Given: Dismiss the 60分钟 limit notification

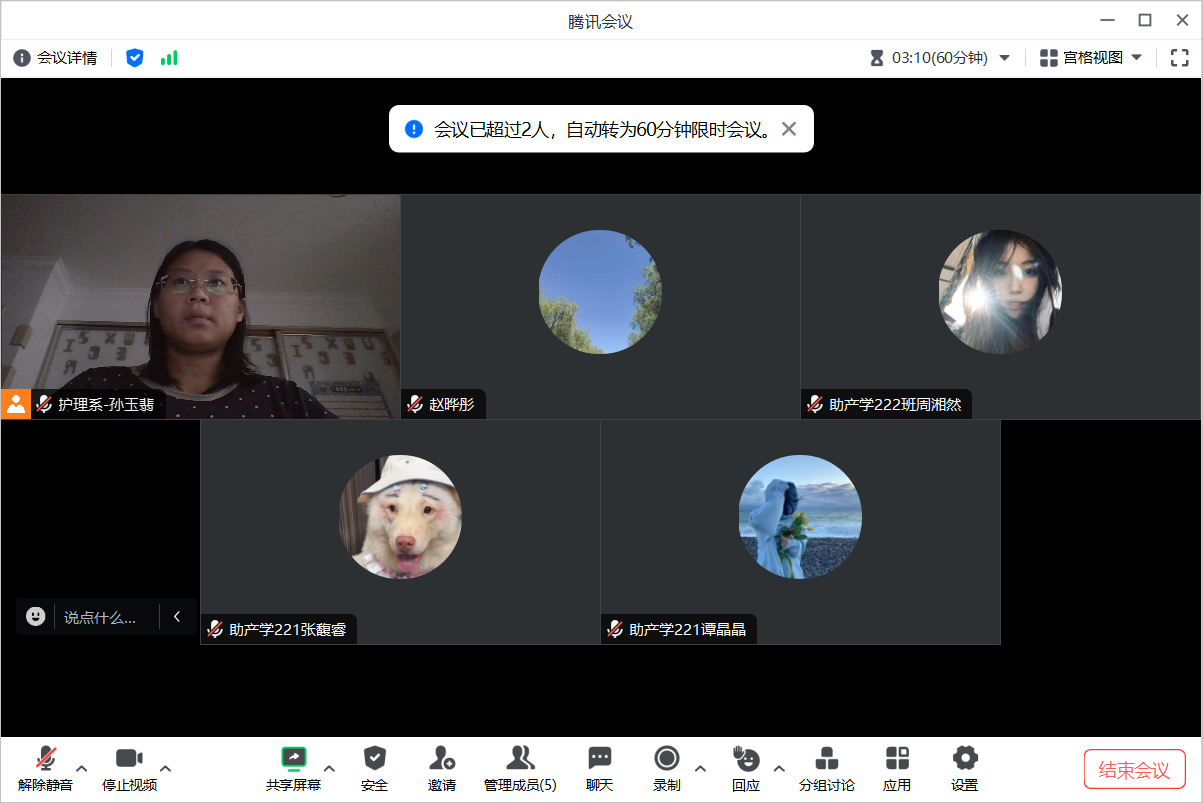Looking at the screenshot, I should (789, 129).
